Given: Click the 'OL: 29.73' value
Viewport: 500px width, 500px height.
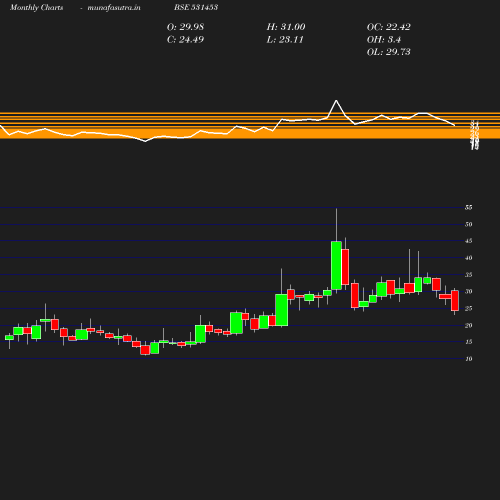Looking at the screenshot, I should (389, 52).
